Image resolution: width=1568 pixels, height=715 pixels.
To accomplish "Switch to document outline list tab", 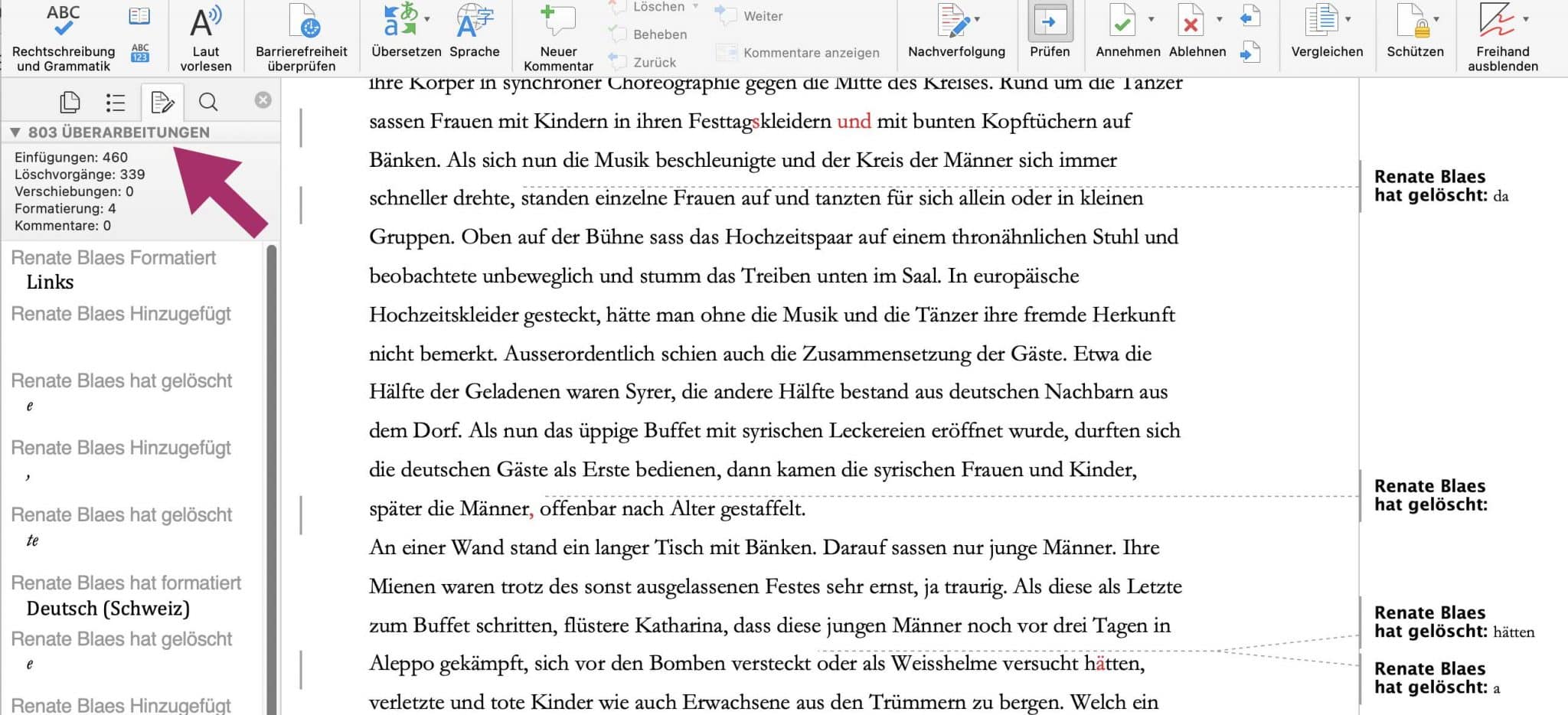I will 116,101.
